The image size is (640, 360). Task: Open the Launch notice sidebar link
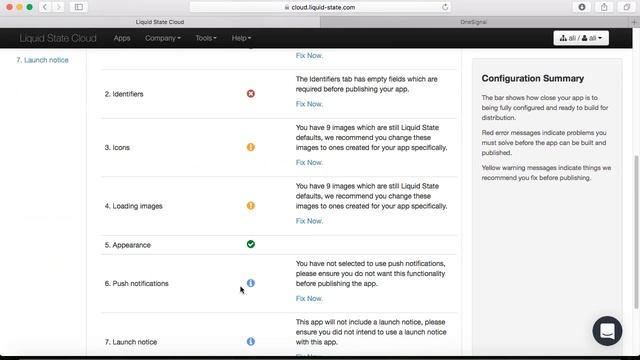42,60
